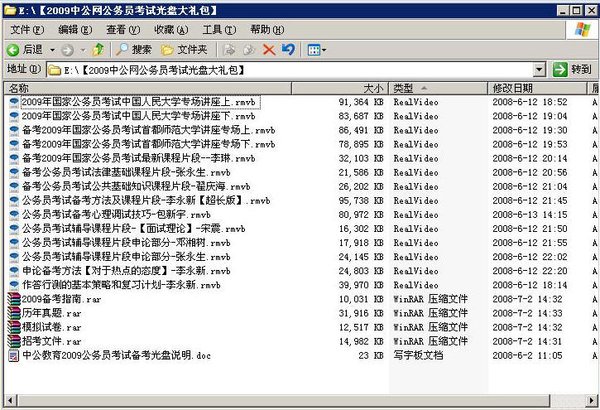Click horizontal scrollbar right arrow

591,400
